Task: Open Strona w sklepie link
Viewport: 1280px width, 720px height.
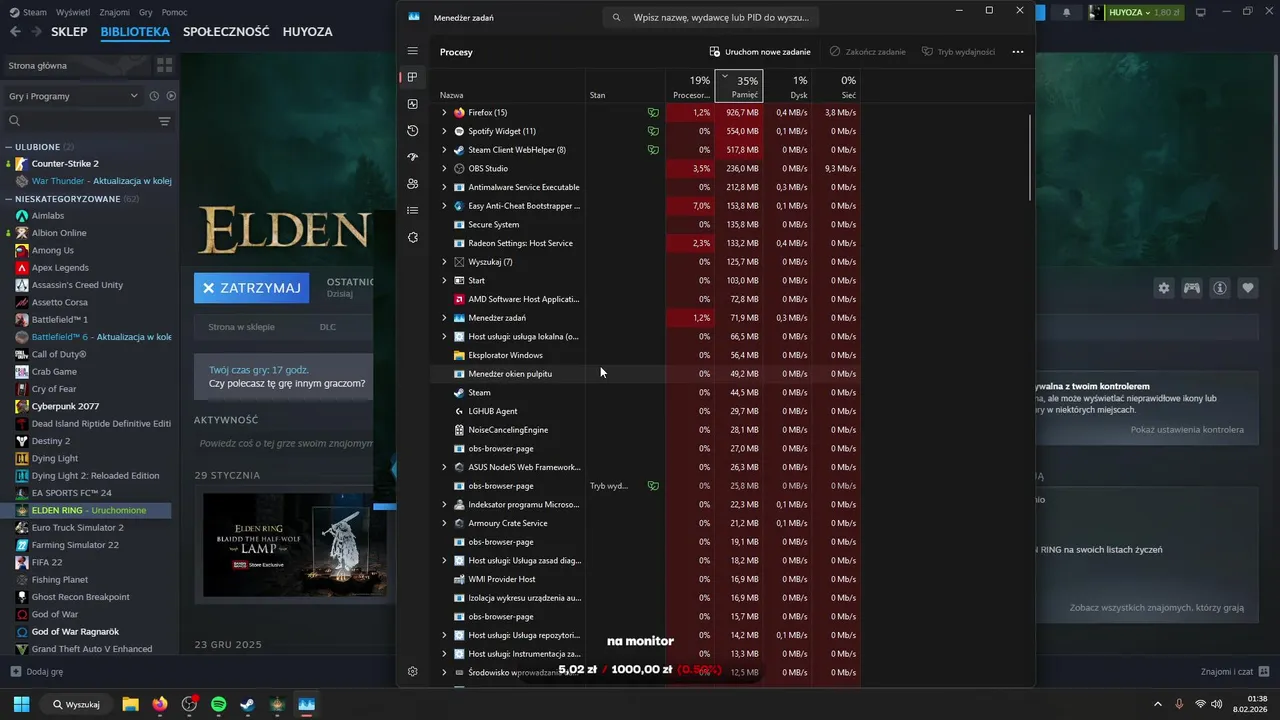Action: pos(241,327)
